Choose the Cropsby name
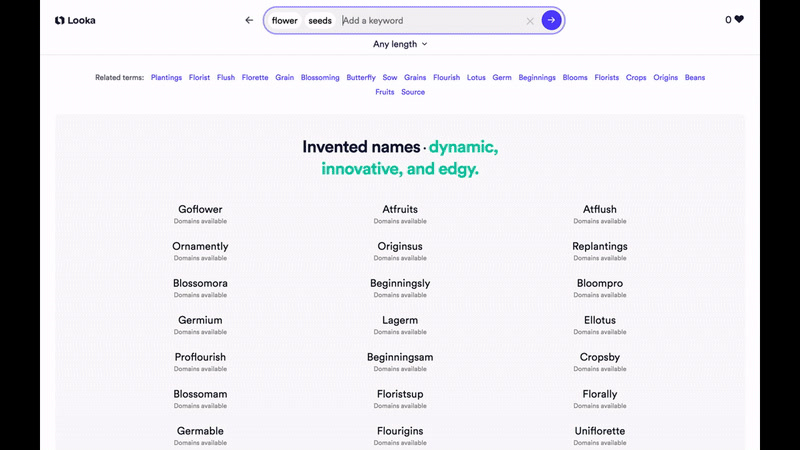Image resolution: width=800 pixels, height=450 pixels. (599, 357)
